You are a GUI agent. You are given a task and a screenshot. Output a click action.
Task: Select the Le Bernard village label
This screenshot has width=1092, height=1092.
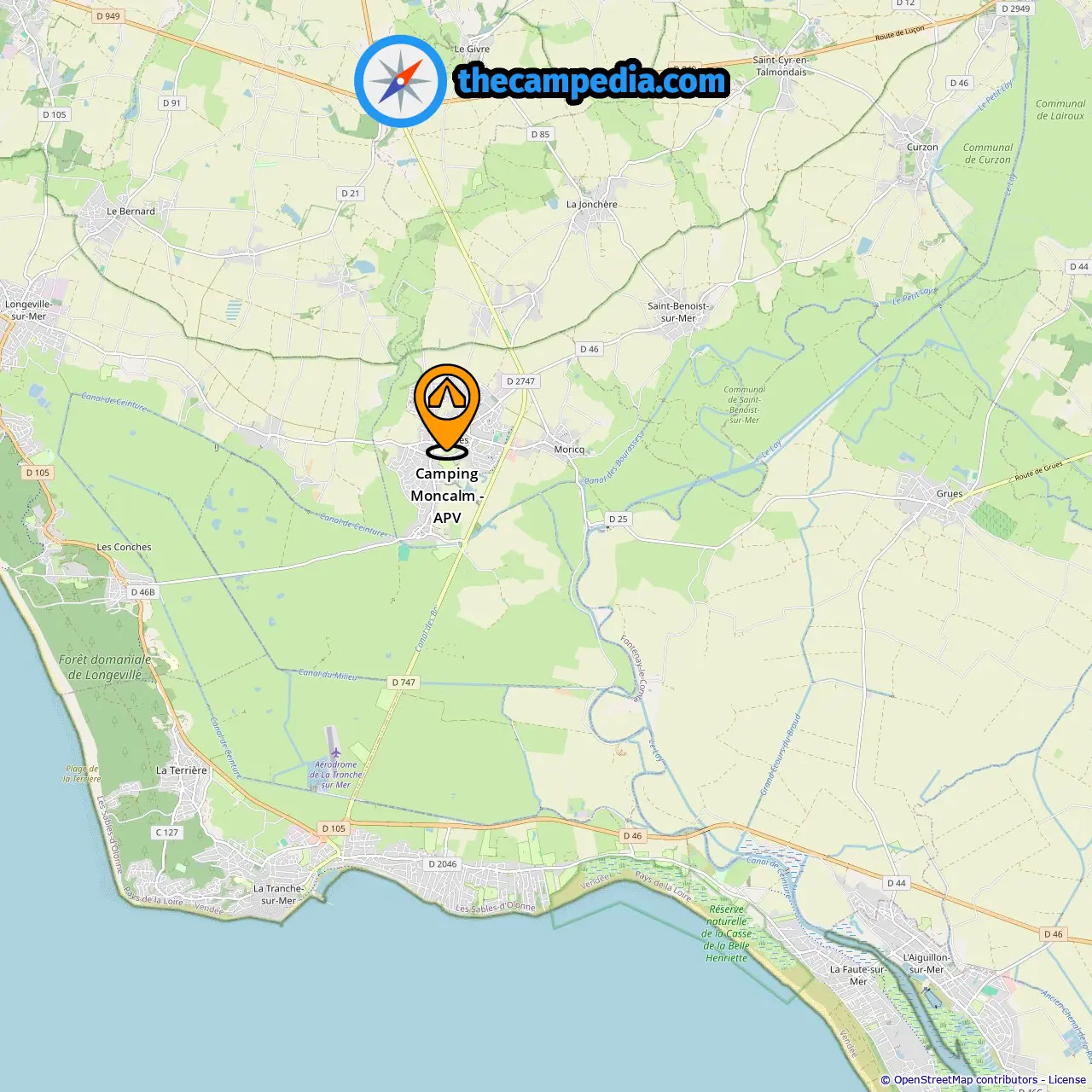tap(131, 212)
